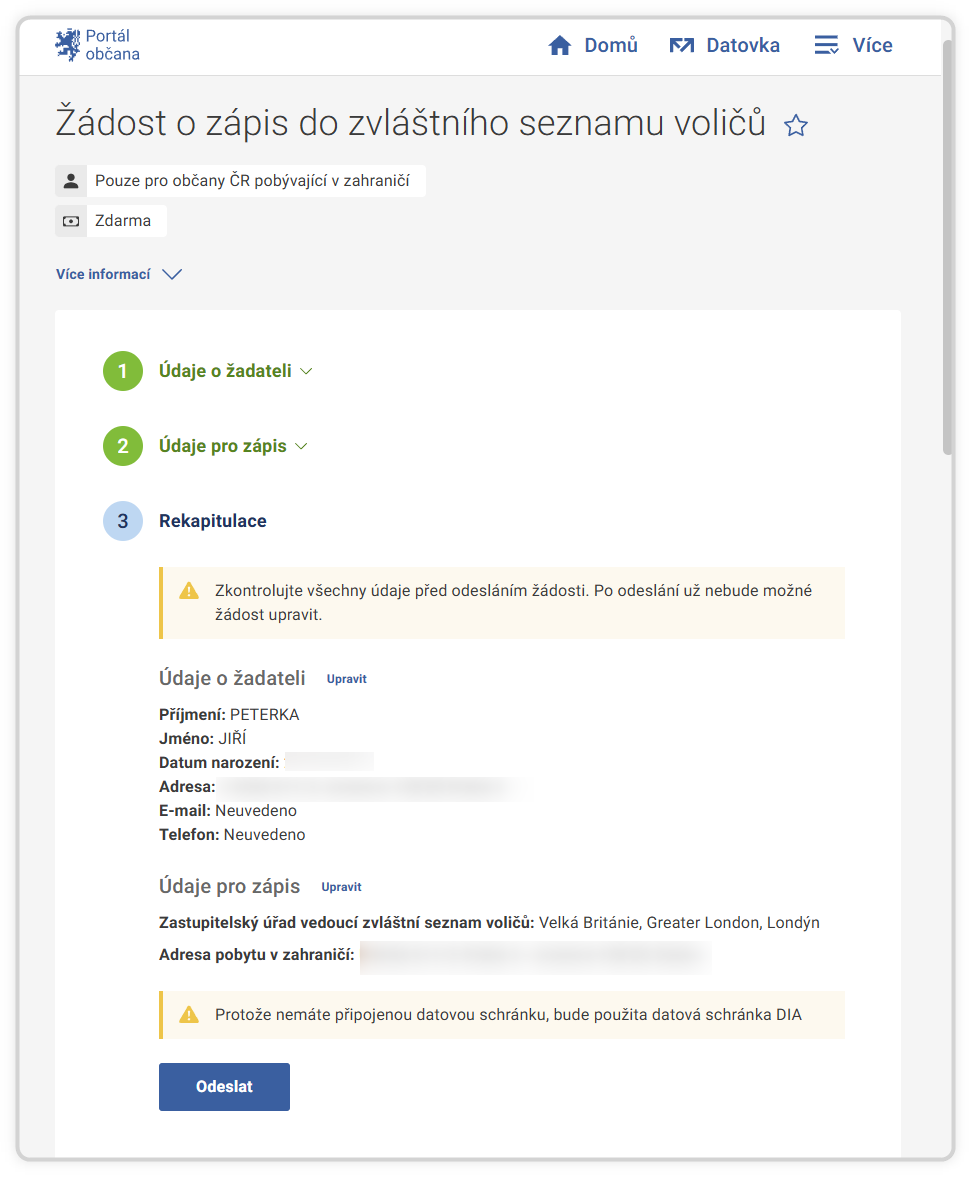
Task: Open Datovka from the top navigation
Action: pyautogui.click(x=725, y=46)
